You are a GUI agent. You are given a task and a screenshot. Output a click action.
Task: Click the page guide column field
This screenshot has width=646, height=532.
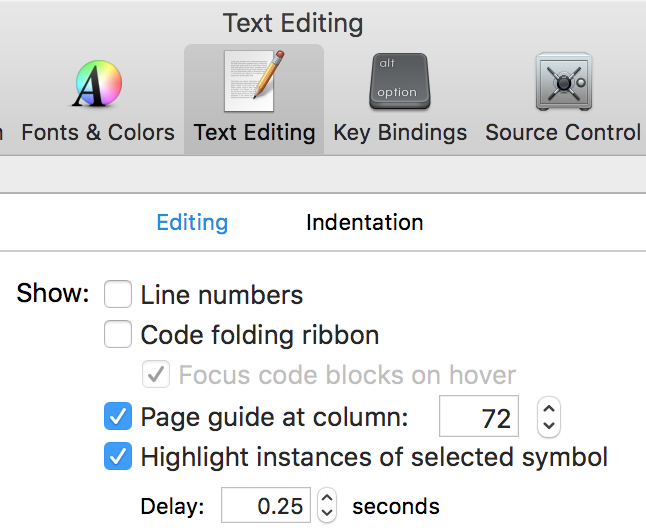(480, 417)
